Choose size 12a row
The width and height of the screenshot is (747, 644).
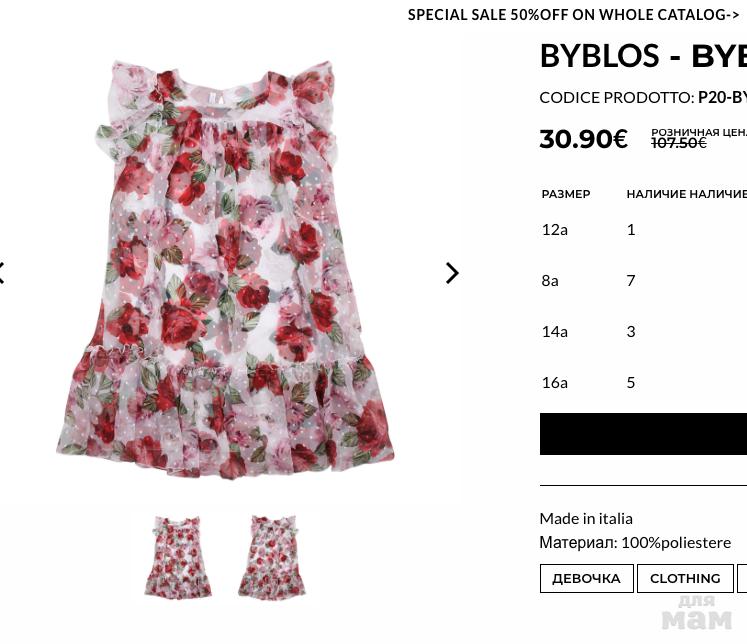click(x=555, y=229)
